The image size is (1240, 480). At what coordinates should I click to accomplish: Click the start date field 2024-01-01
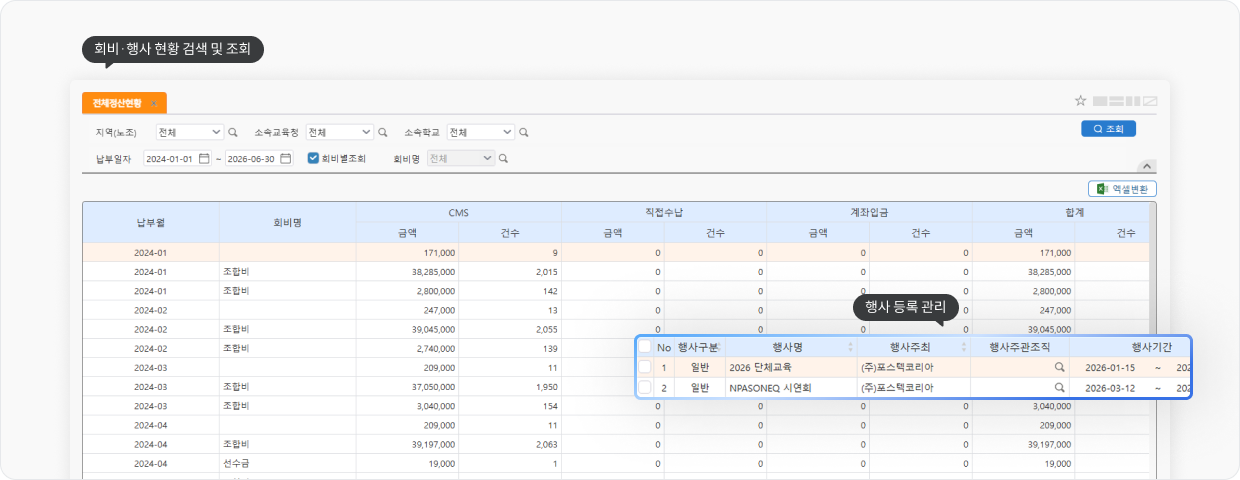point(178,158)
